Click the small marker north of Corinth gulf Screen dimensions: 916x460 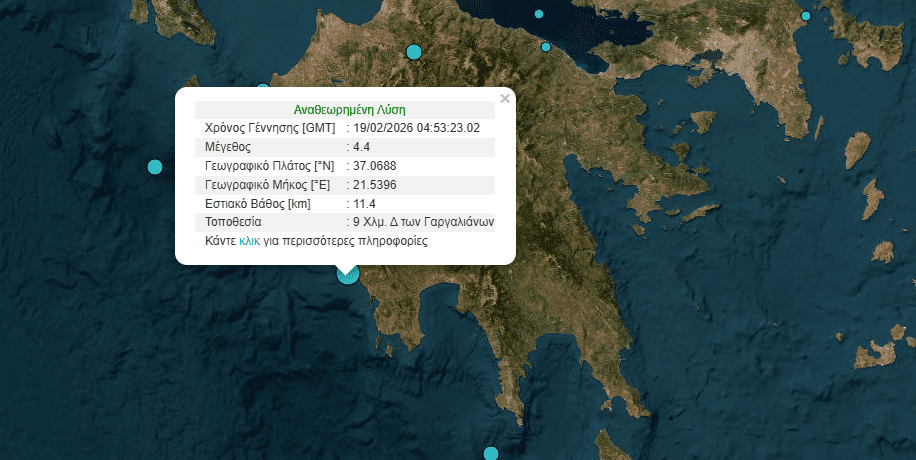coord(539,14)
